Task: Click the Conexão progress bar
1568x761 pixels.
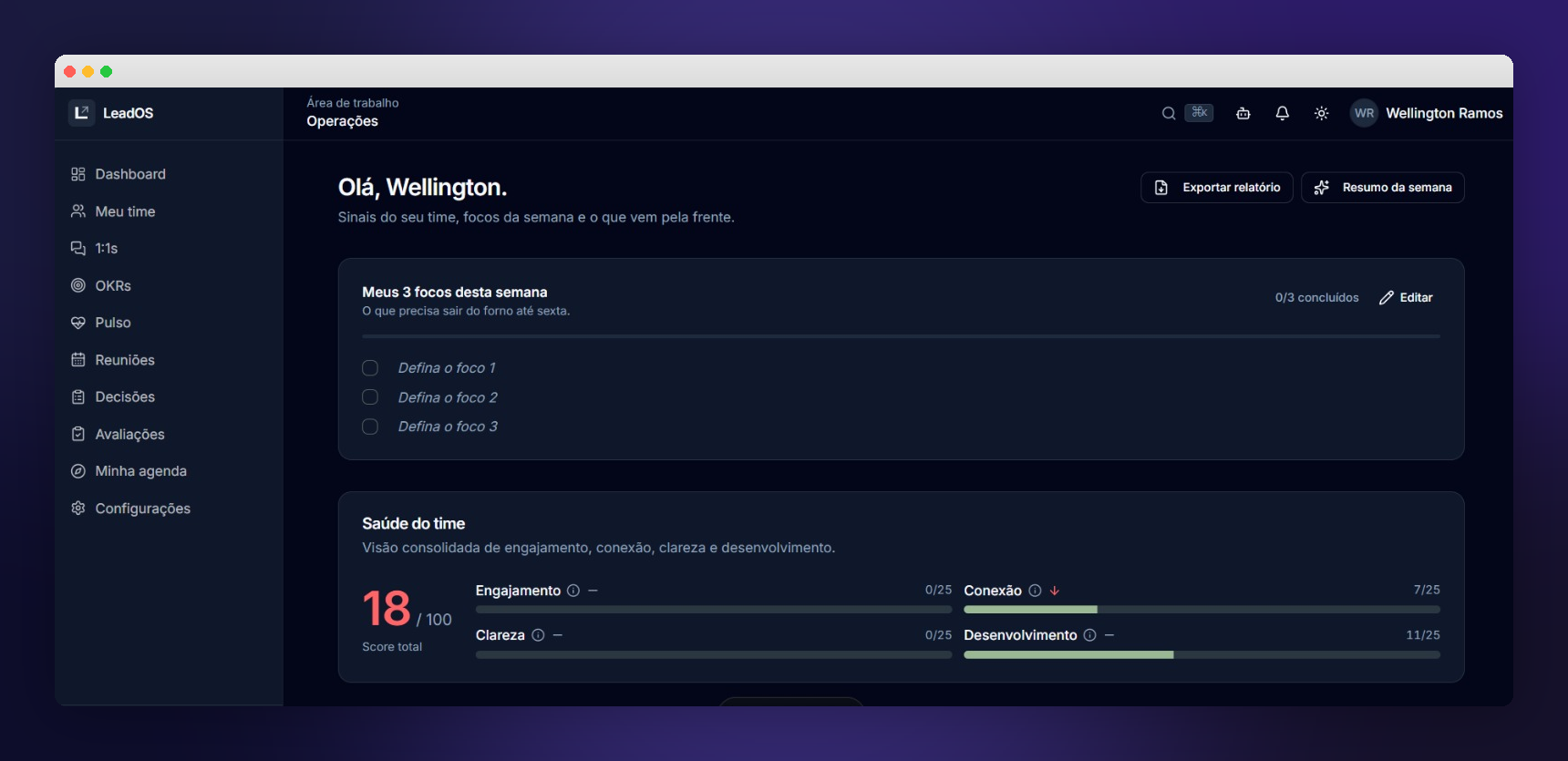Action: click(1202, 610)
